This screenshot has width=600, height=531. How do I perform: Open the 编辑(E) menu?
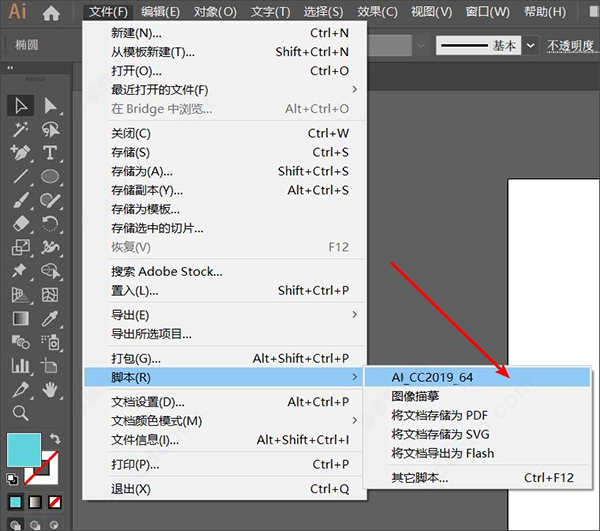[x=160, y=12]
